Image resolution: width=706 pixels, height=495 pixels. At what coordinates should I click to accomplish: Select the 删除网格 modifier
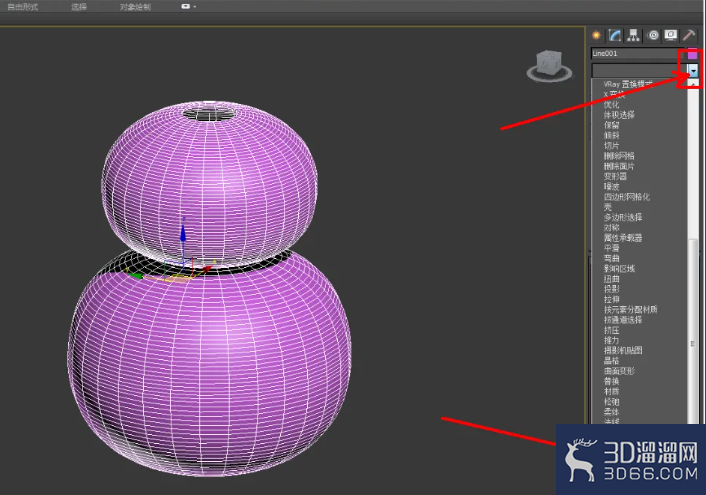(619, 156)
